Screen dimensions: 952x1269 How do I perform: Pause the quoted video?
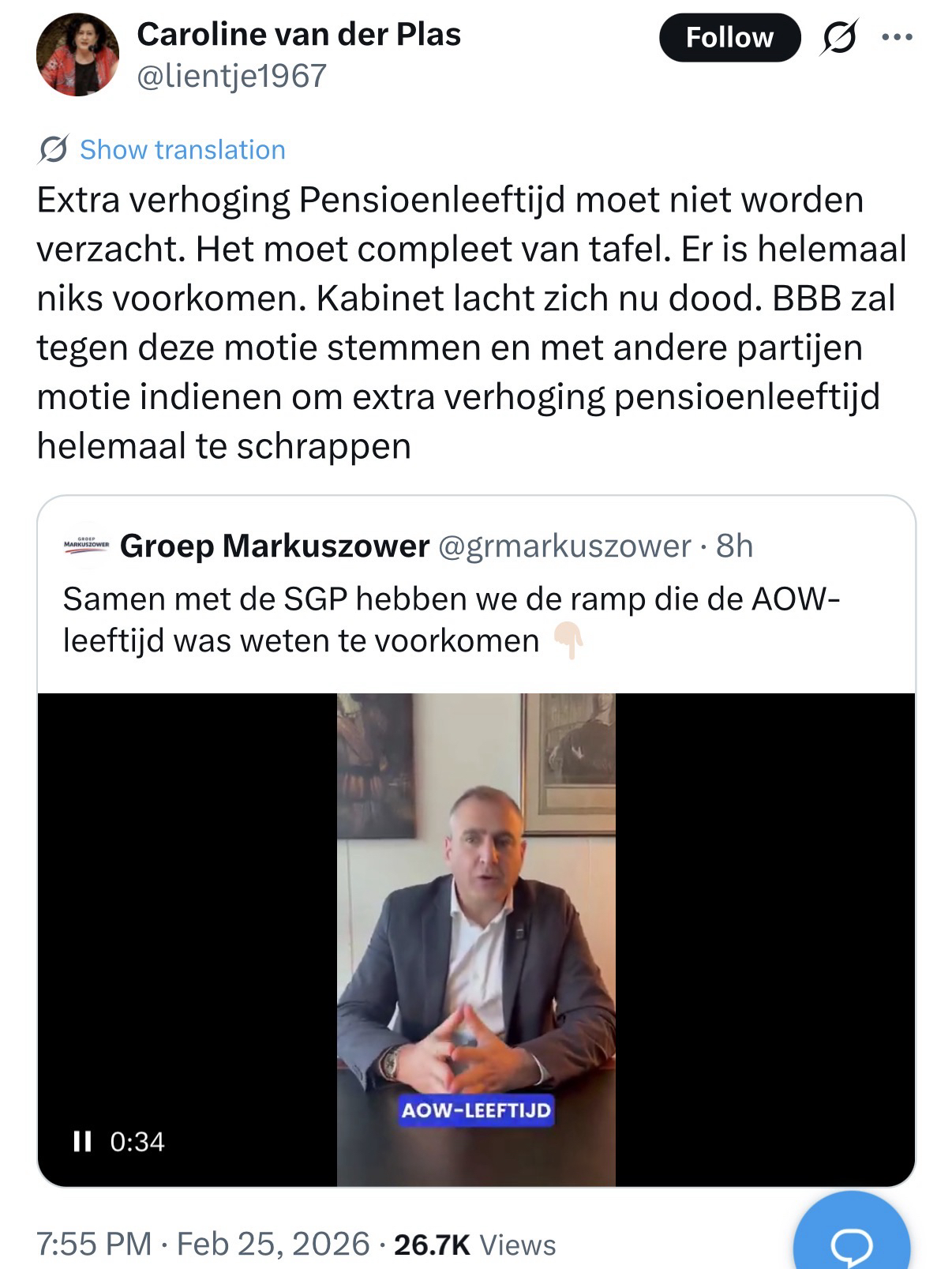click(81, 1141)
